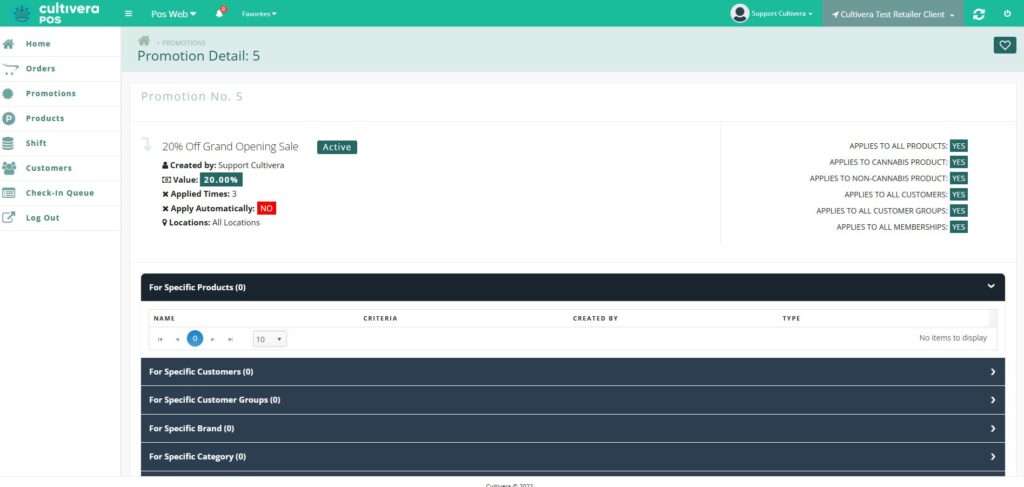This screenshot has width=1024, height=487.
Task: Go to next page arrow in product grid
Action: pyautogui.click(x=213, y=339)
